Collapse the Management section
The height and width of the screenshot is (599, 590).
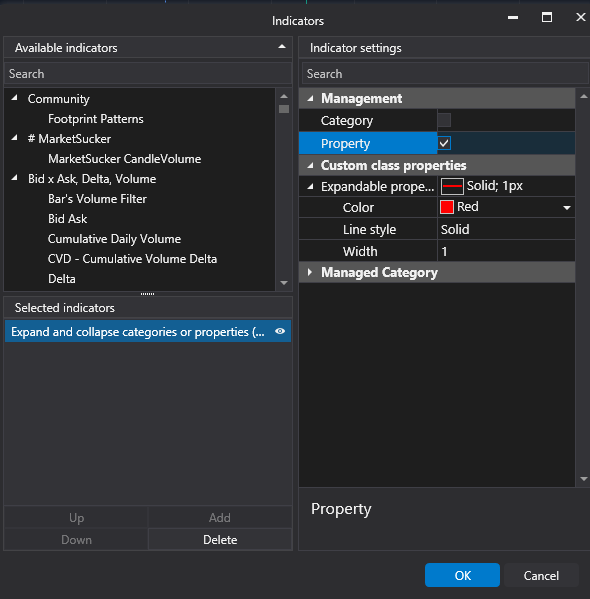pos(311,99)
